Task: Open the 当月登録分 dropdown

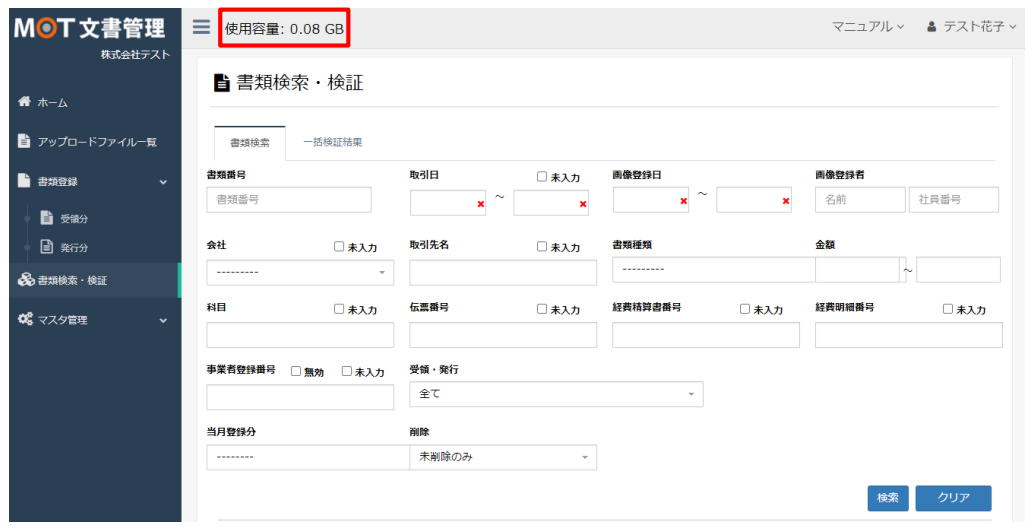Action: pos(308,457)
